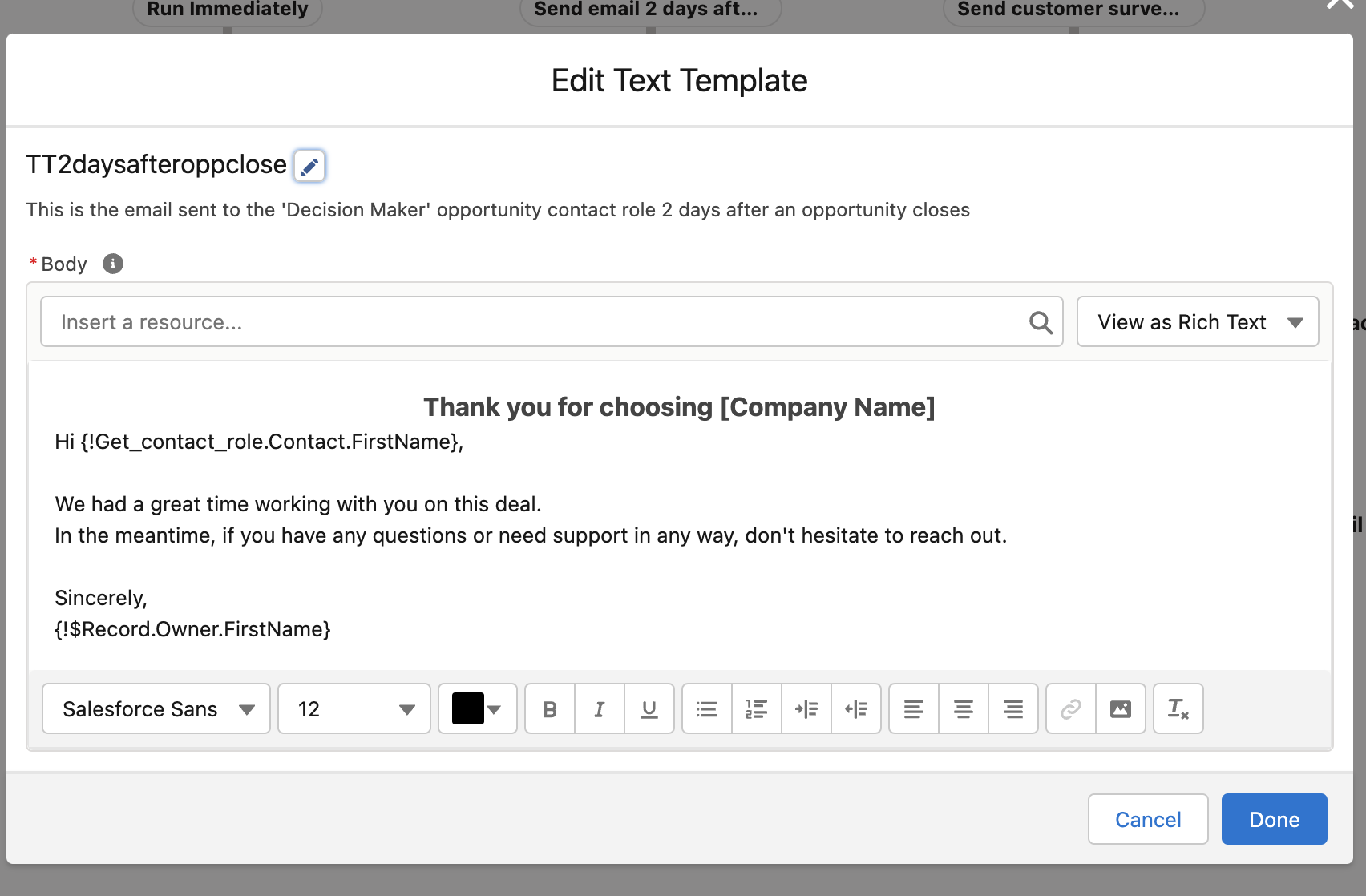Insert an image into the body
1366x896 pixels.
(1121, 709)
